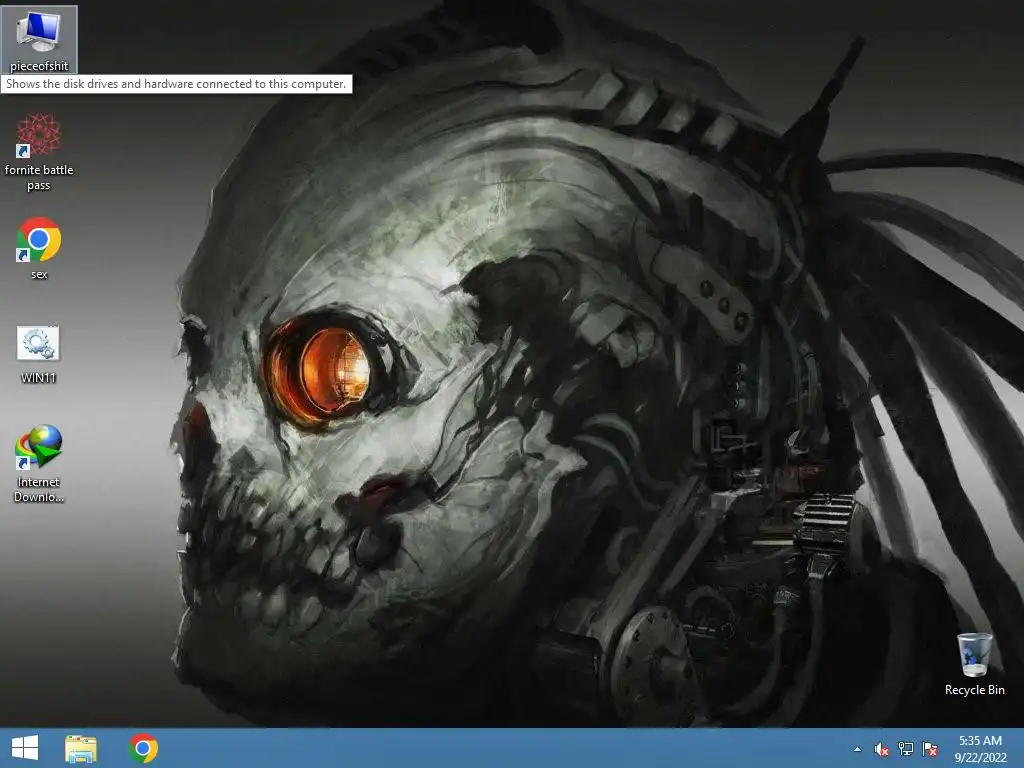Click the 'Internet Downlo...' label text
This screenshot has width=1024, height=768.
point(39,489)
